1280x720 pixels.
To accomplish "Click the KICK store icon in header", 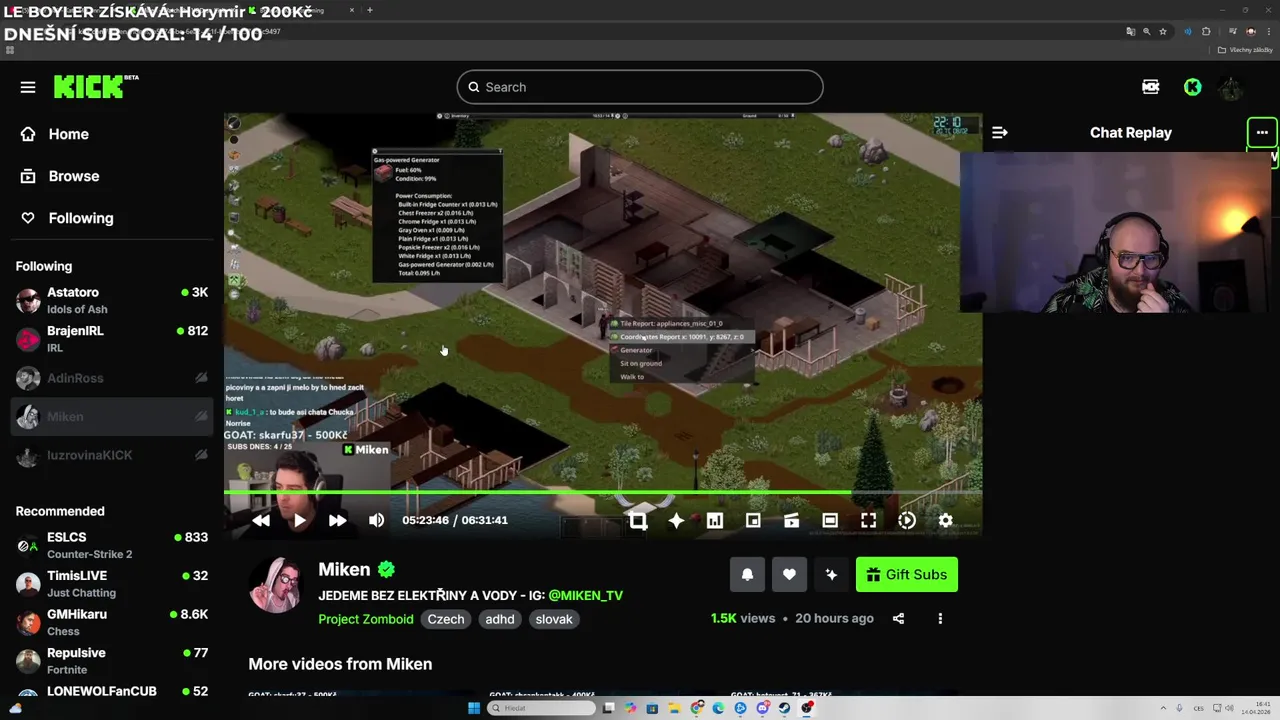I will (1151, 87).
